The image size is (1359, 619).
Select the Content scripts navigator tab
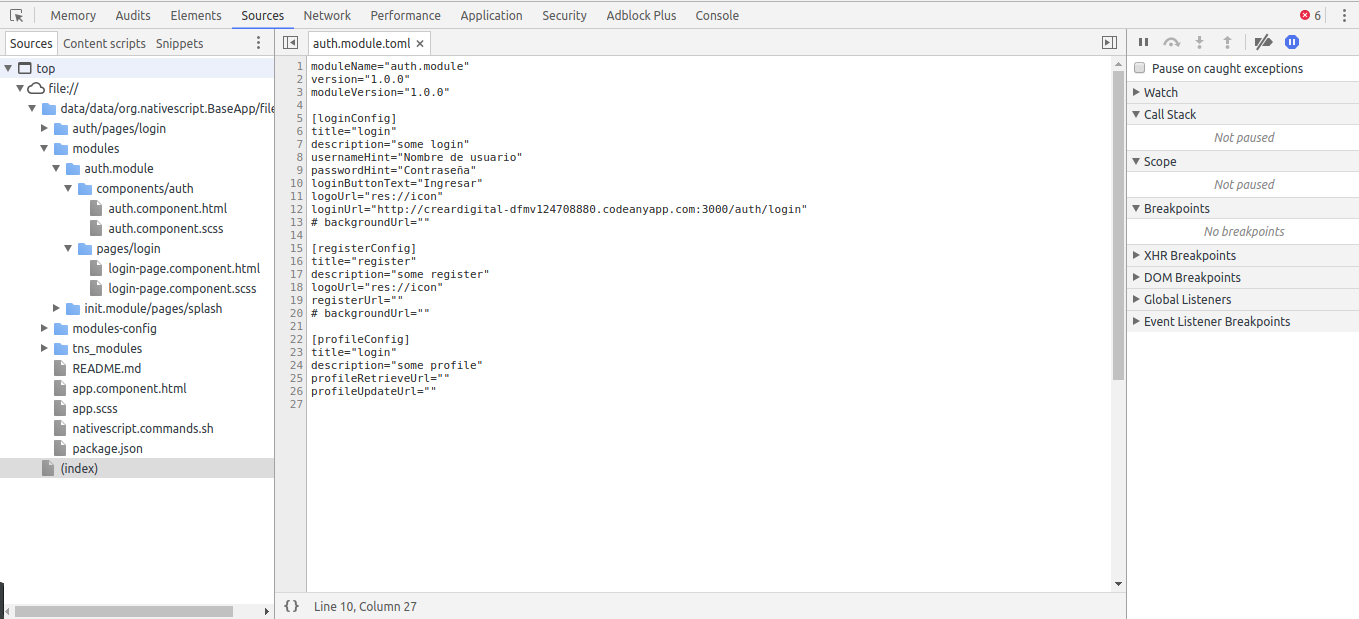[104, 43]
